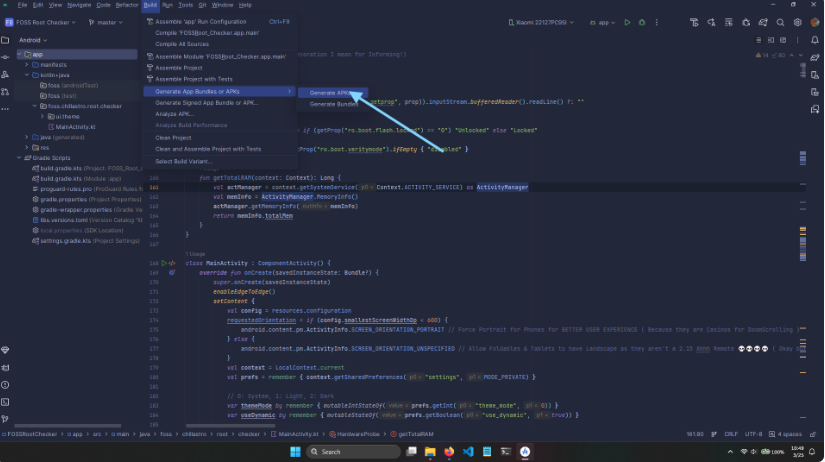Select MainActivity.kt in project tree
Screen dimensions: 825x462
pyautogui.click(x=75, y=127)
